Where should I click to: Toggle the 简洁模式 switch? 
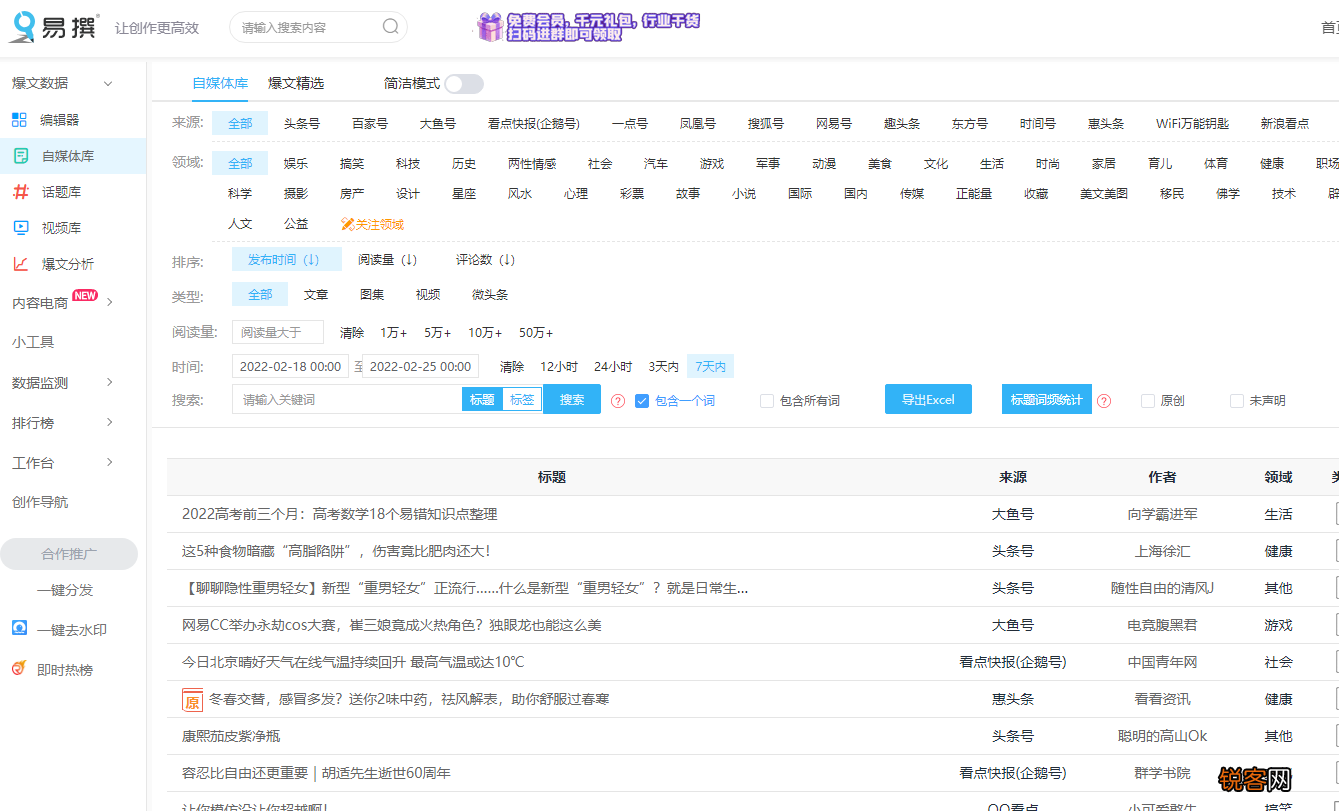click(x=464, y=84)
